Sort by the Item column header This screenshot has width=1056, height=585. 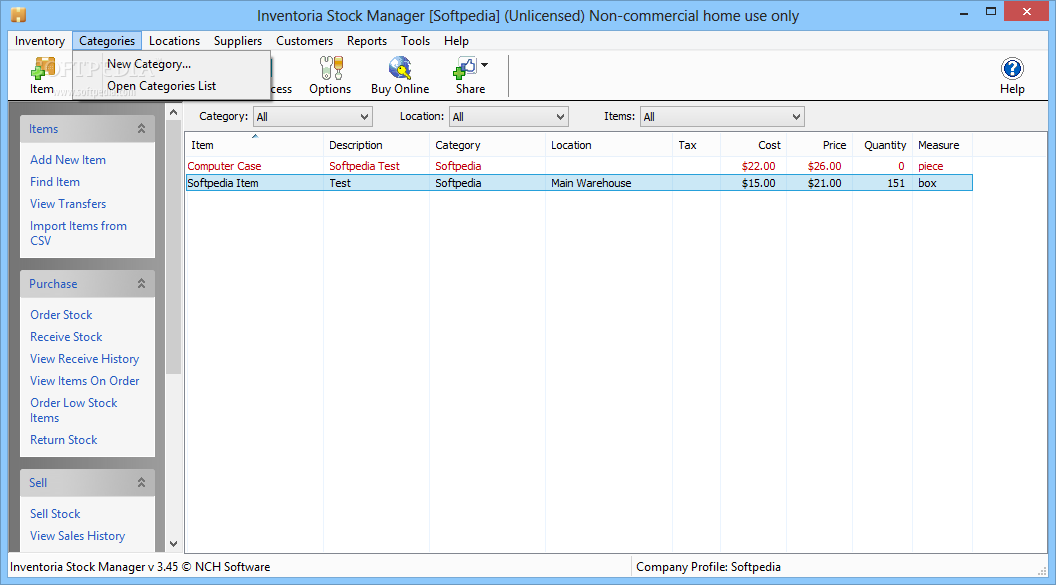(x=255, y=145)
